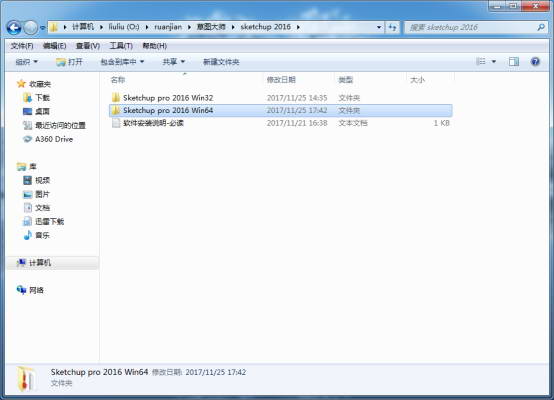Toggle the preview pane icon

(514, 62)
